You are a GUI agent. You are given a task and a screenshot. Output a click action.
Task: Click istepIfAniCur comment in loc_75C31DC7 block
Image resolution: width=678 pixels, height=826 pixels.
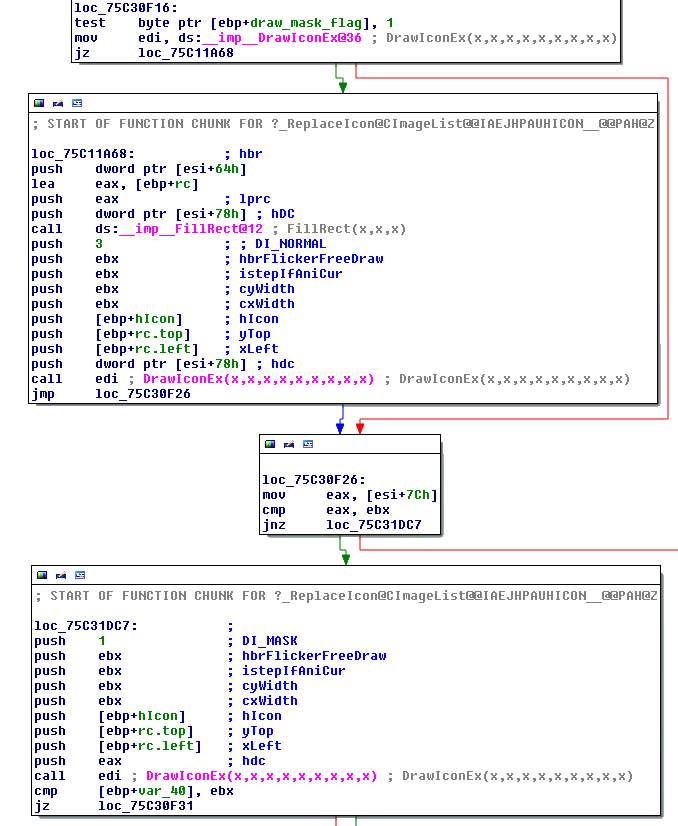pyautogui.click(x=293, y=671)
